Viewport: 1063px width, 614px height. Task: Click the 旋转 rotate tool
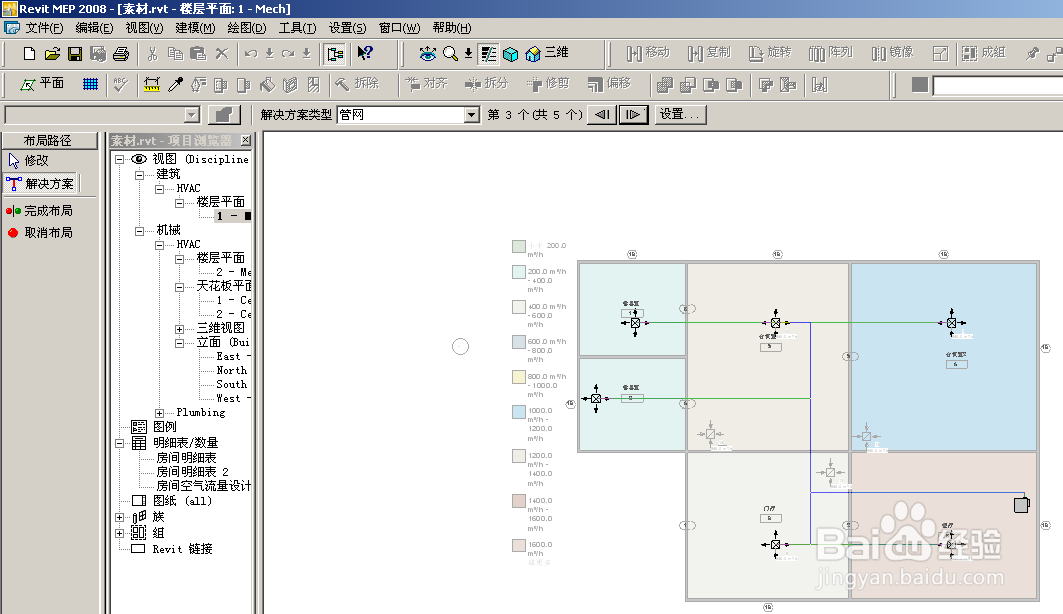click(770, 53)
